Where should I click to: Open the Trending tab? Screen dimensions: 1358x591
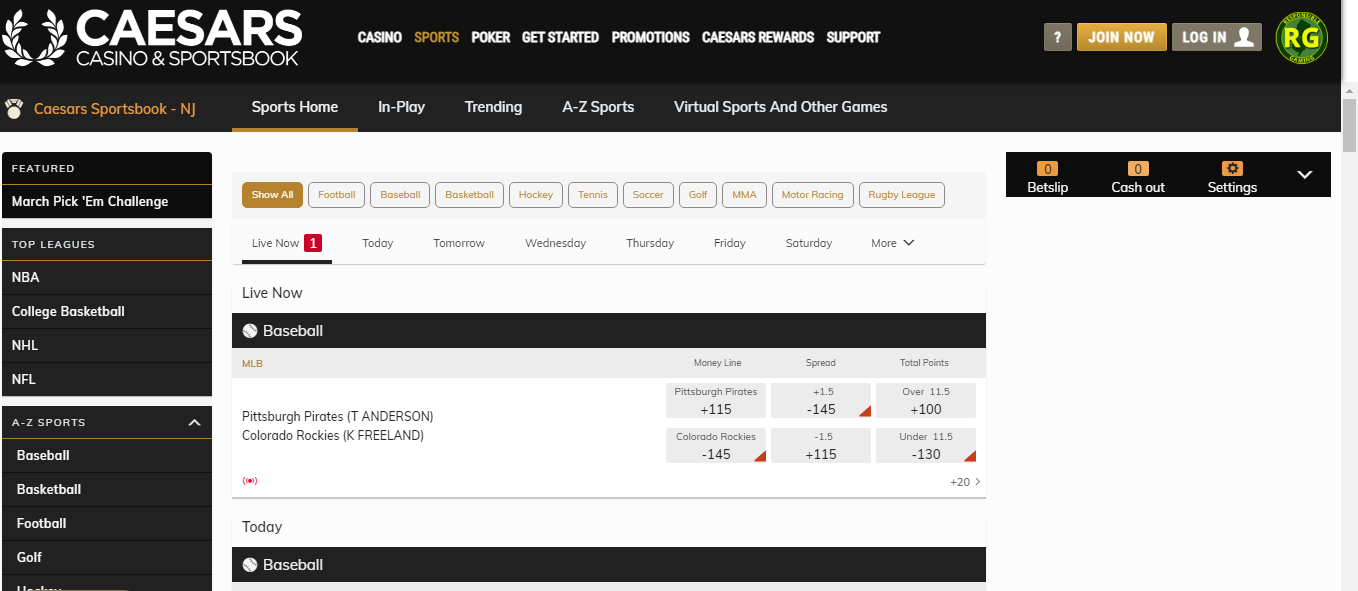[493, 107]
